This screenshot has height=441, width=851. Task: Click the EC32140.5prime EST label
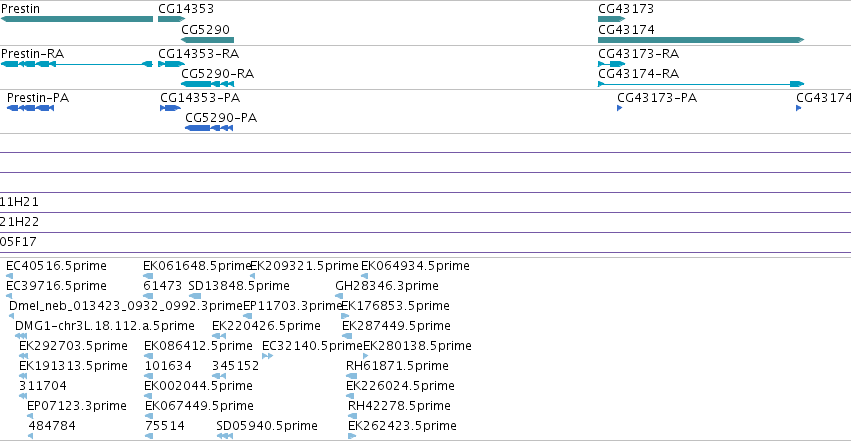coord(313,346)
